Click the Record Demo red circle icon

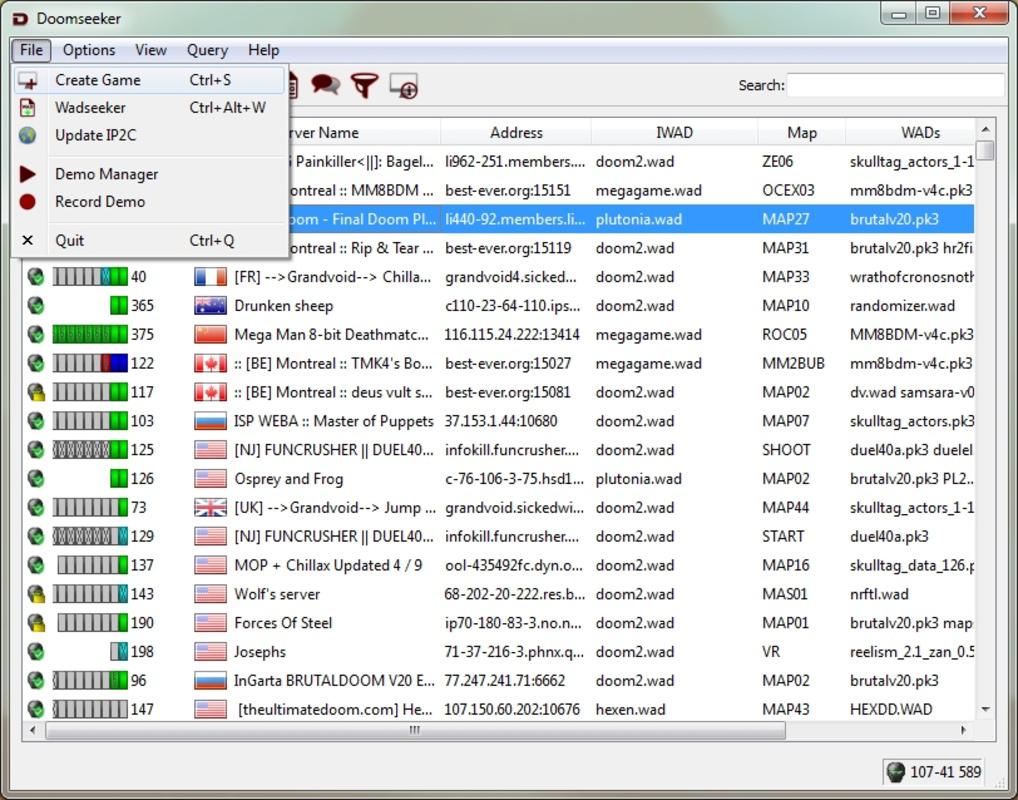click(x=27, y=202)
